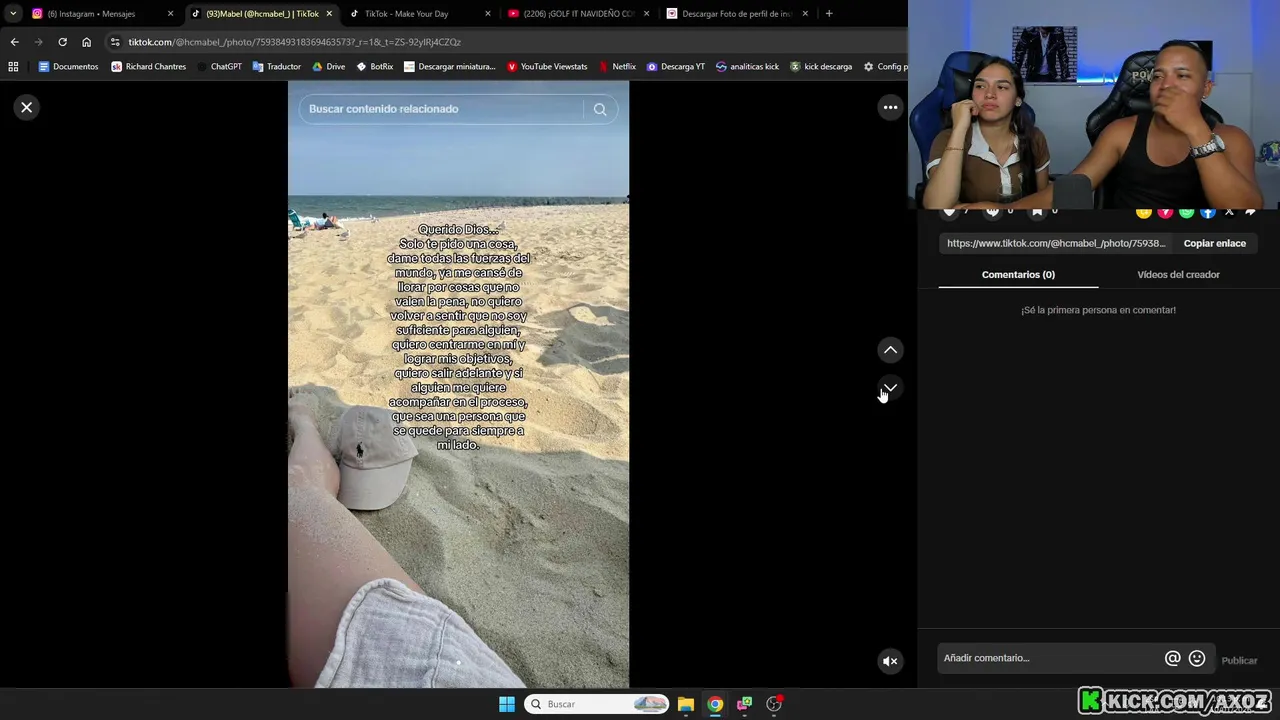Reload the current page
Viewport: 1280px width, 720px height.
[62, 42]
